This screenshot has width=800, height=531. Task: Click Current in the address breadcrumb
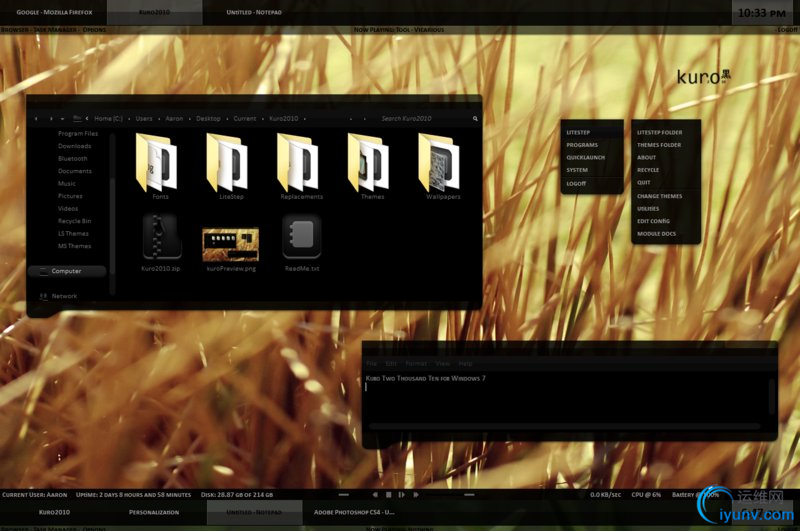(245, 118)
